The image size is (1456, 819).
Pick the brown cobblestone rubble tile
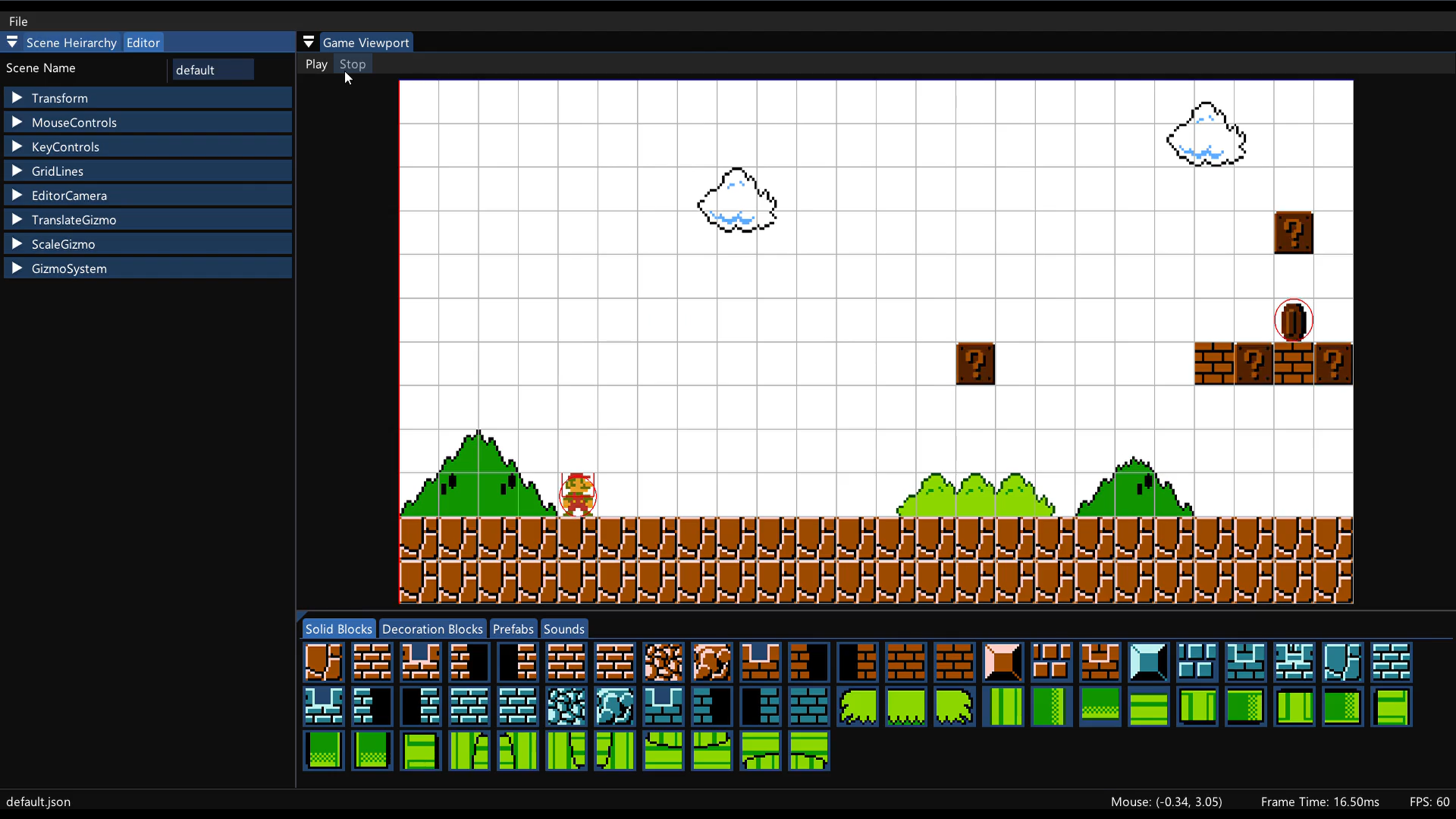click(663, 662)
